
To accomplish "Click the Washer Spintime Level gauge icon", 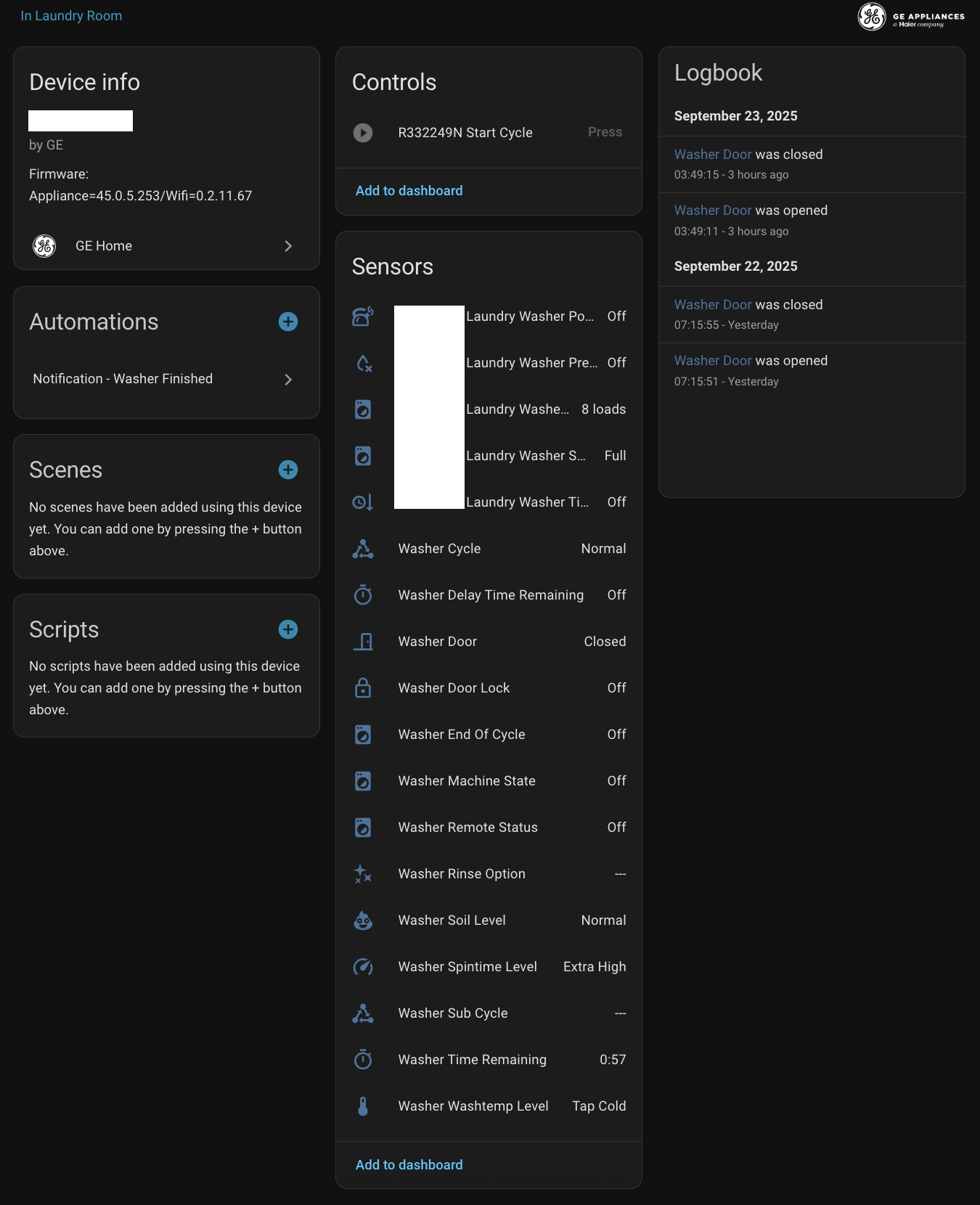I will pyautogui.click(x=363, y=967).
